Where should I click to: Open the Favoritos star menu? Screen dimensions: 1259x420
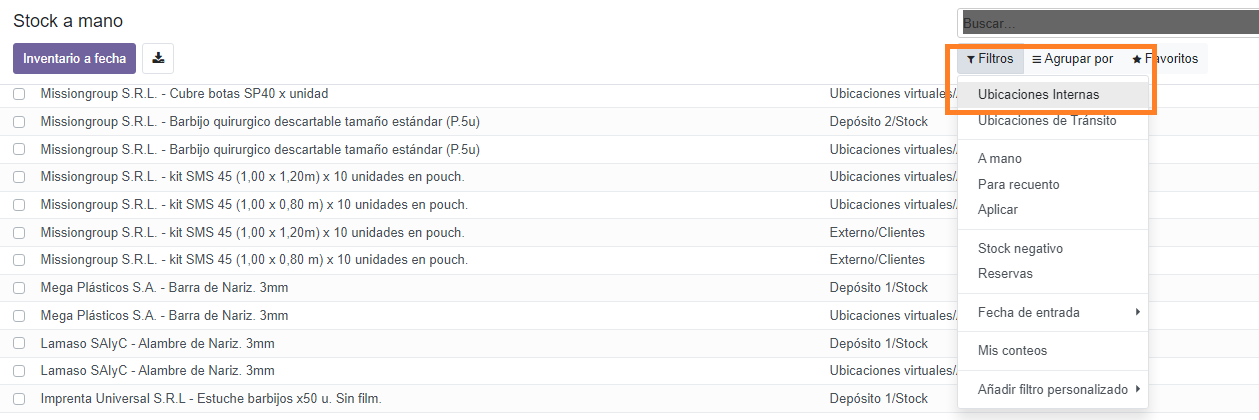click(1165, 59)
